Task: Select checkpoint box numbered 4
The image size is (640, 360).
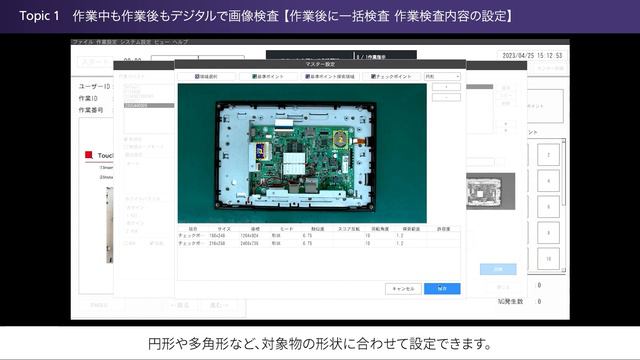Action: [x=548, y=180]
